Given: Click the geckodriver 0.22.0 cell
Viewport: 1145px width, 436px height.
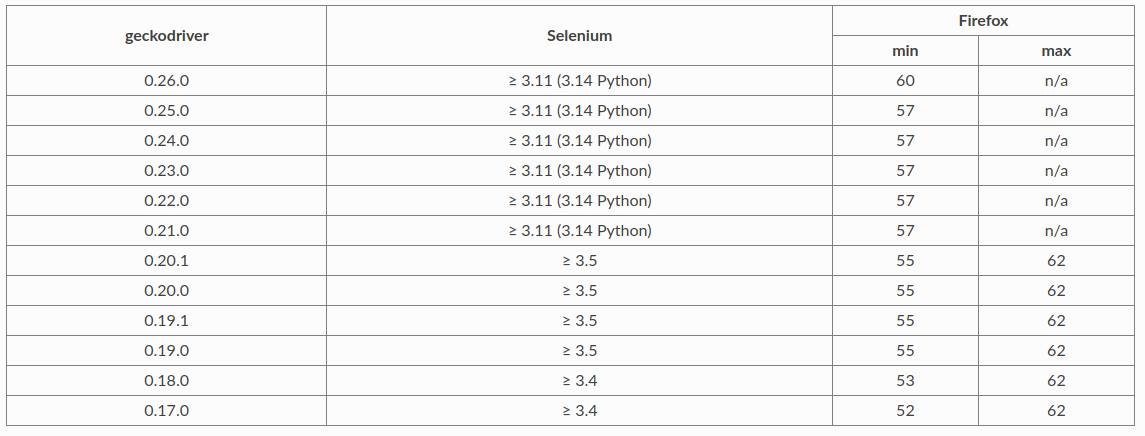Looking at the screenshot, I should coord(166,201).
